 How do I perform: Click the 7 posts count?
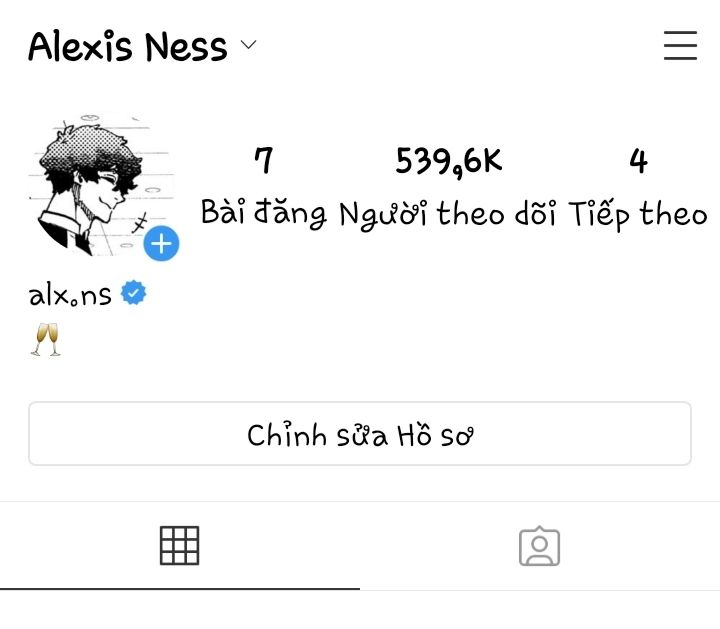(x=264, y=160)
